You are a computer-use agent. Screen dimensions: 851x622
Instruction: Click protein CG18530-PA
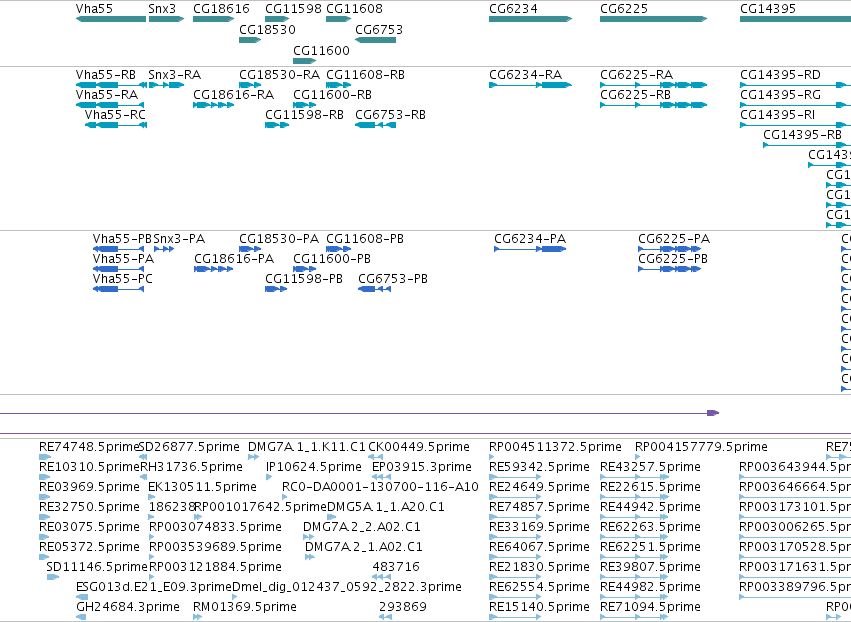(279, 239)
